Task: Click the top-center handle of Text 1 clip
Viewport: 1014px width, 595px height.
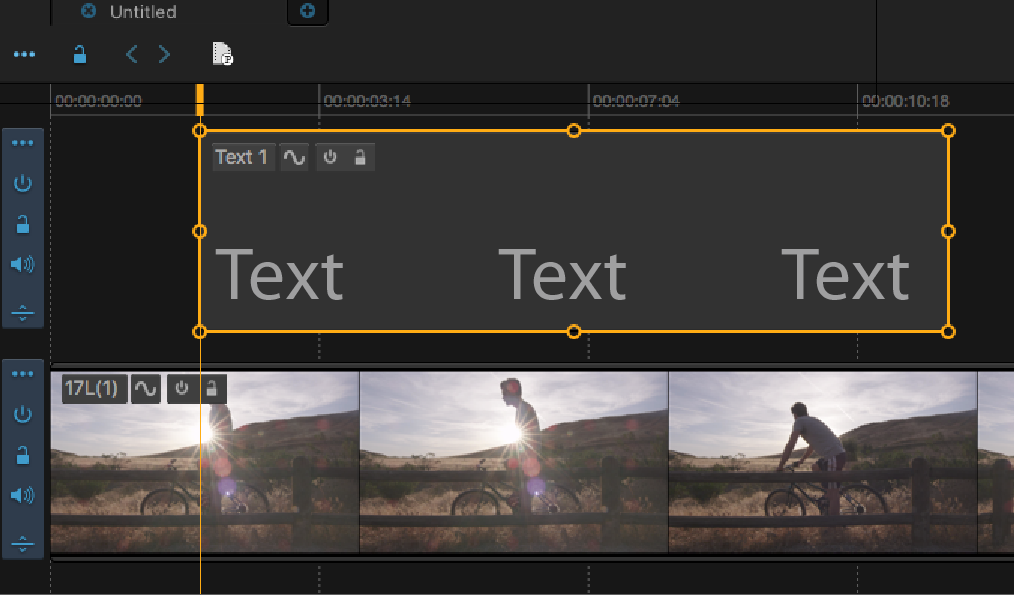Action: (x=574, y=131)
